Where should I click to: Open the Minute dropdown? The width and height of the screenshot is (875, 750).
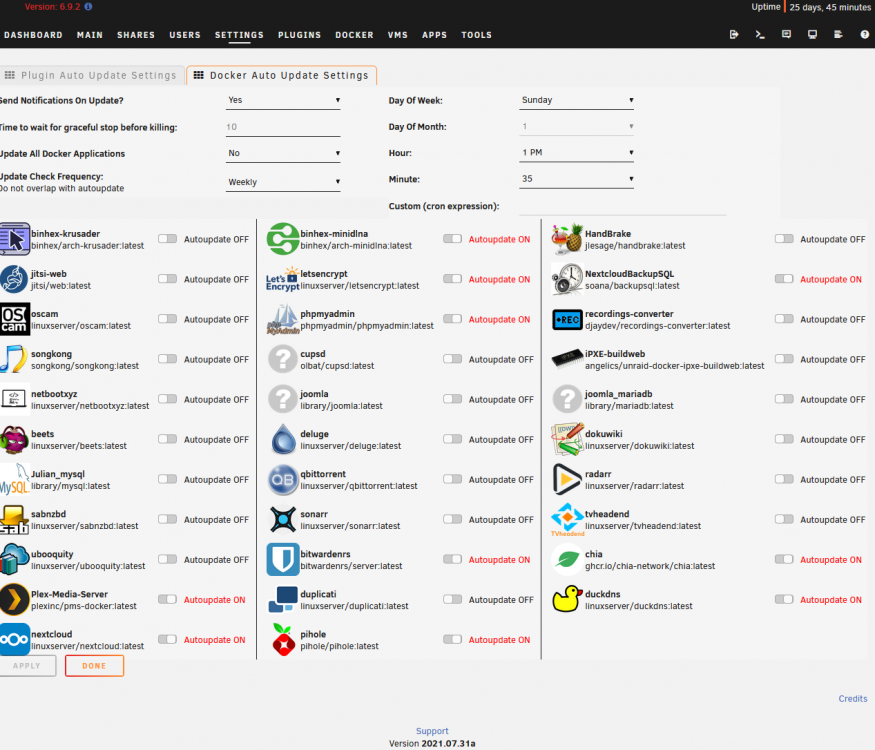576,179
